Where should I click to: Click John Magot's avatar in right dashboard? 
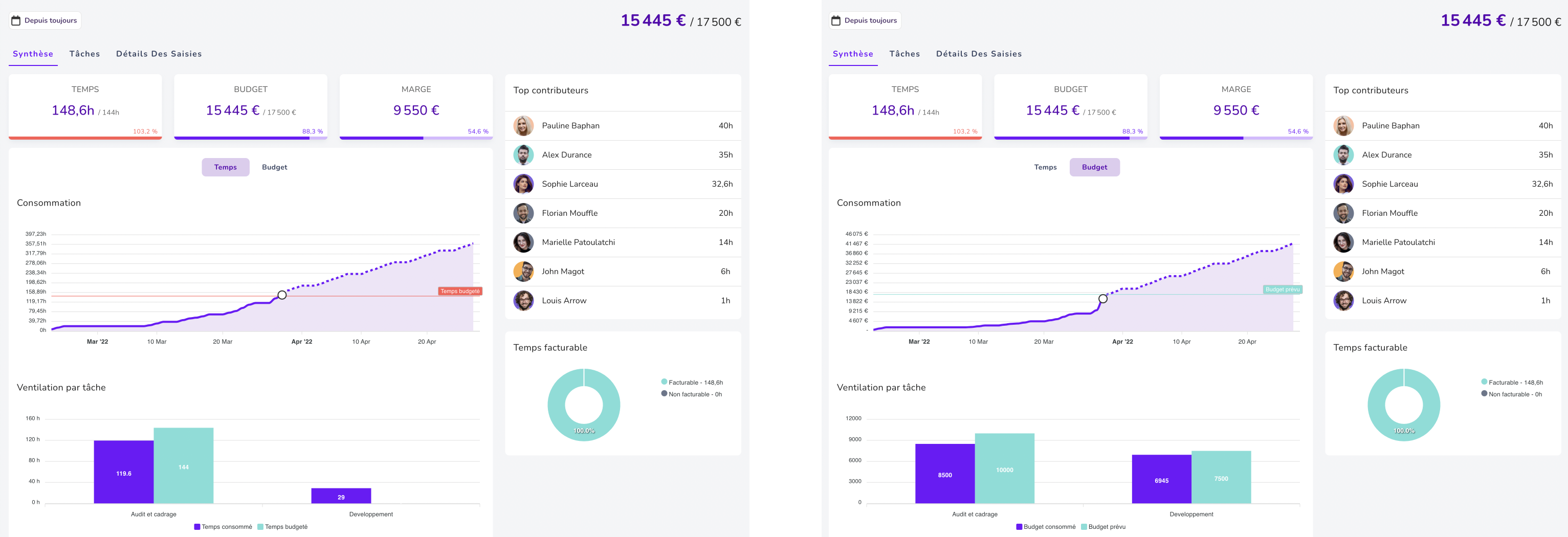(x=1343, y=272)
